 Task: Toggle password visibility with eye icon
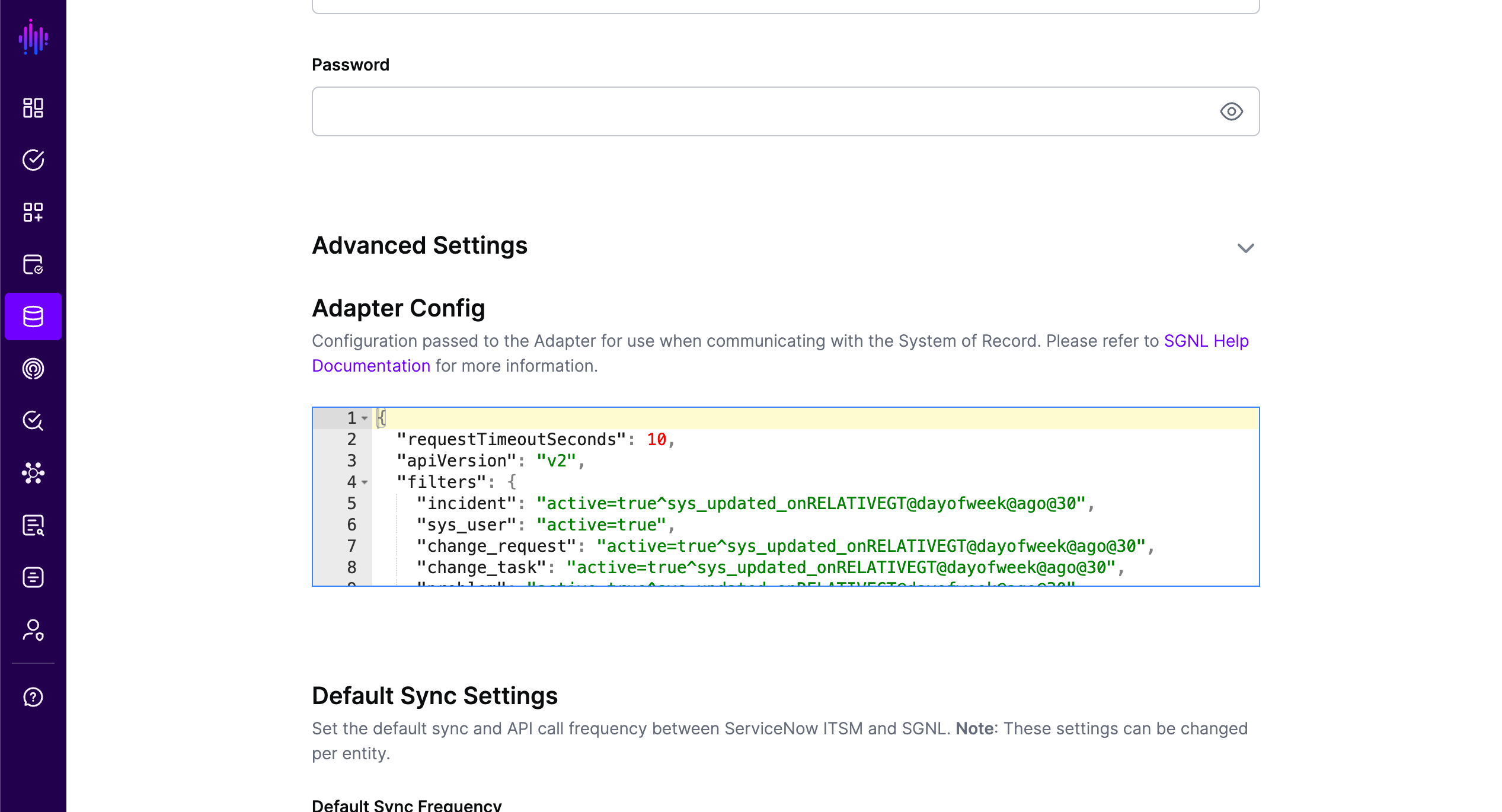[x=1231, y=111]
